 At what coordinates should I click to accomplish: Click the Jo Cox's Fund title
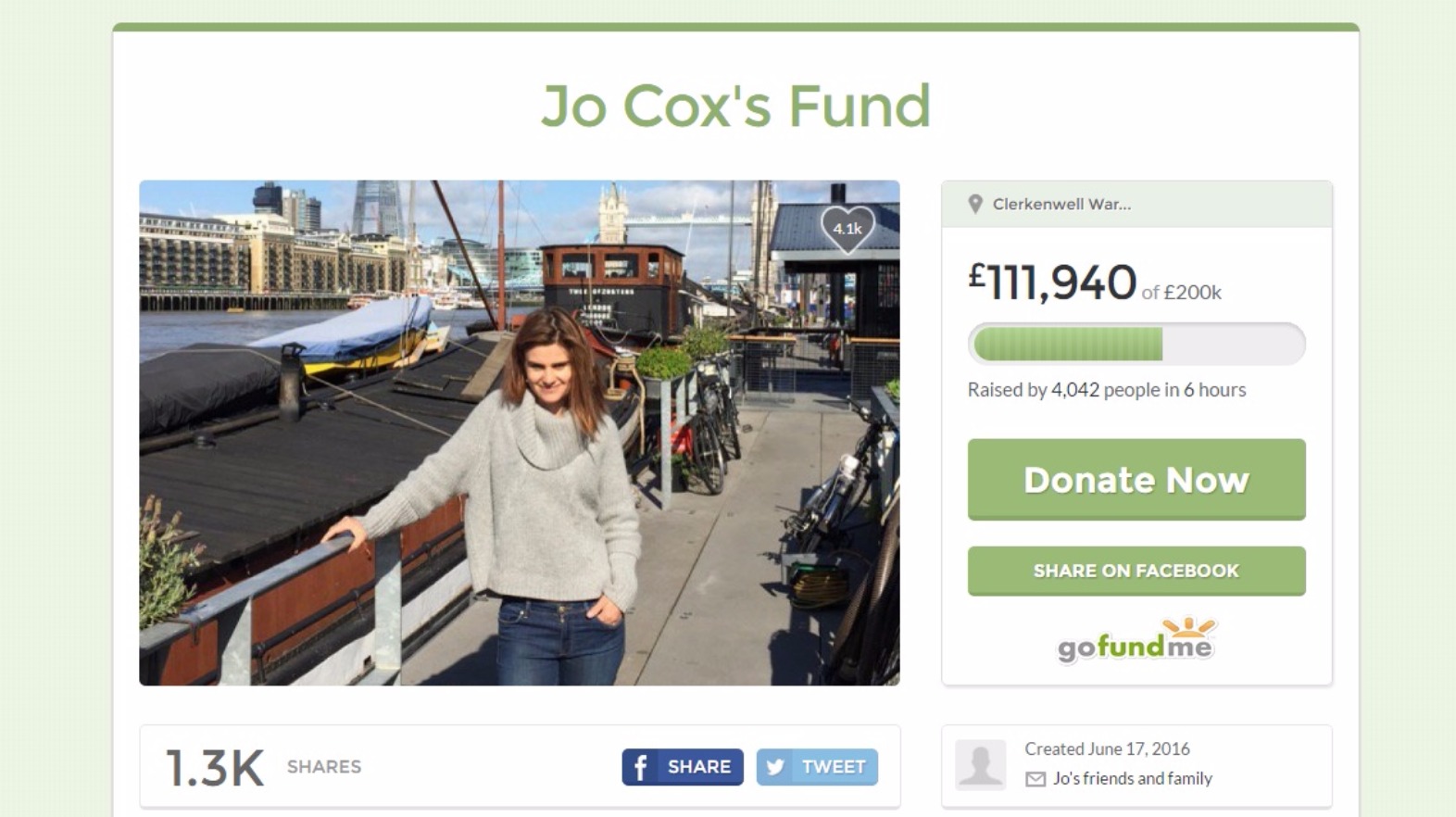pyautogui.click(x=736, y=106)
